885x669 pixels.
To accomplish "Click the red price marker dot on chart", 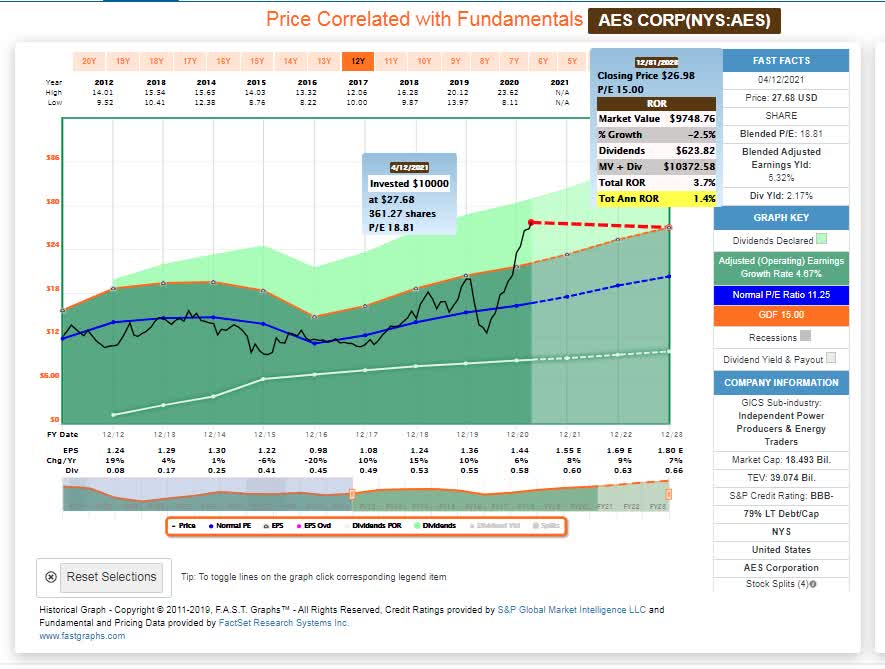I will point(531,222).
